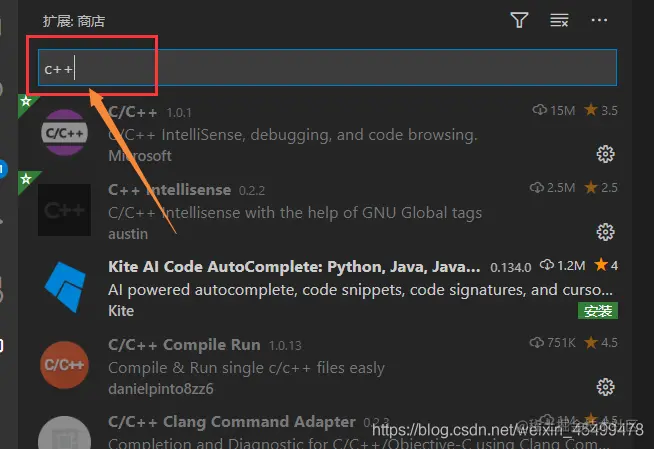Image resolution: width=654 pixels, height=449 pixels.
Task: Click Clang description 'Completion and Diagnostic for C/C++'
Action: click(360, 443)
